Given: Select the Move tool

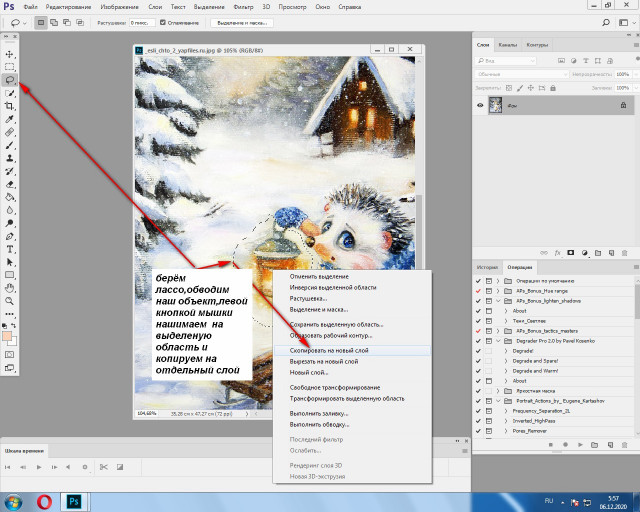Looking at the screenshot, I should tap(10, 54).
